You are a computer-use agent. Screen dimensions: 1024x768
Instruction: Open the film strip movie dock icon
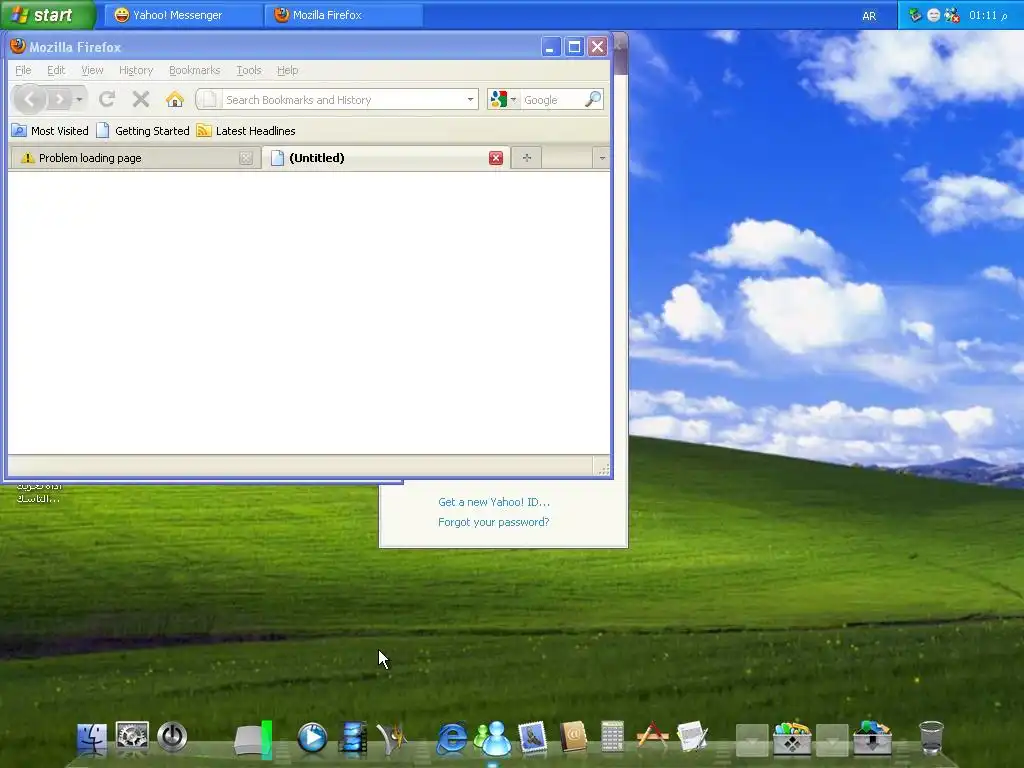tap(353, 739)
